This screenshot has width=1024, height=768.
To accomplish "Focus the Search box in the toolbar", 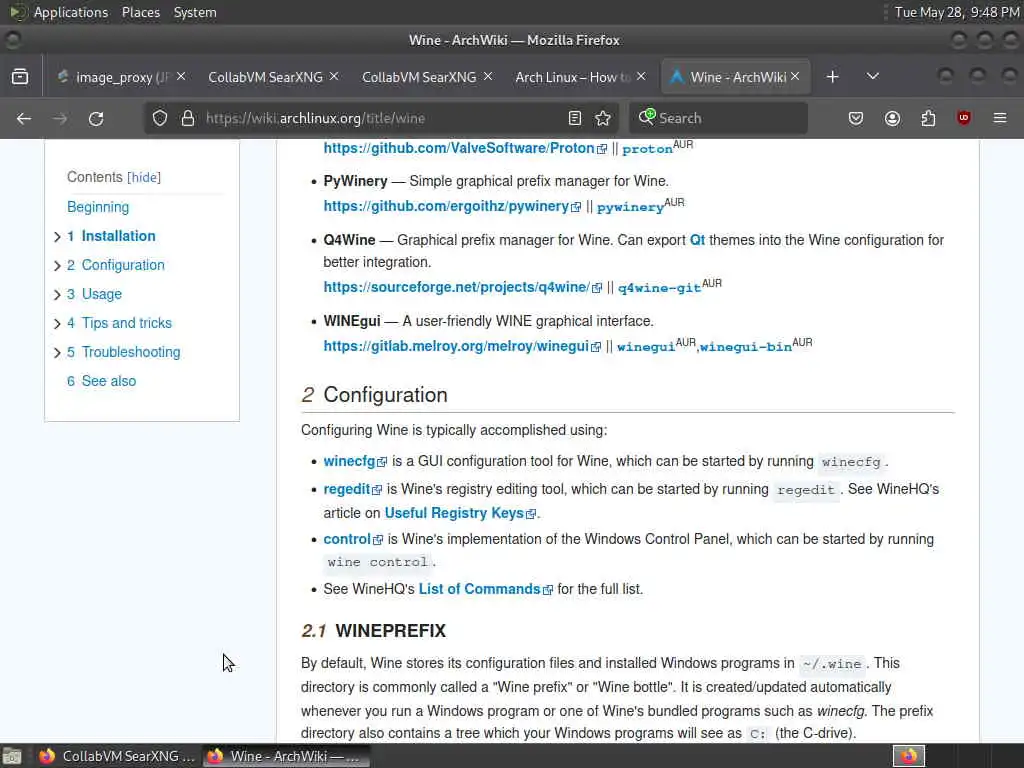I will (718, 118).
